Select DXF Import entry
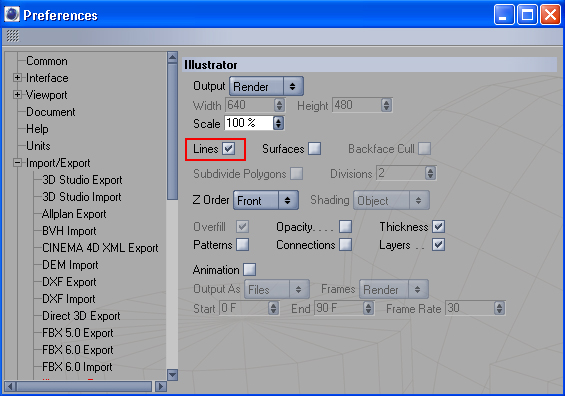The width and height of the screenshot is (565, 396). [x=69, y=299]
